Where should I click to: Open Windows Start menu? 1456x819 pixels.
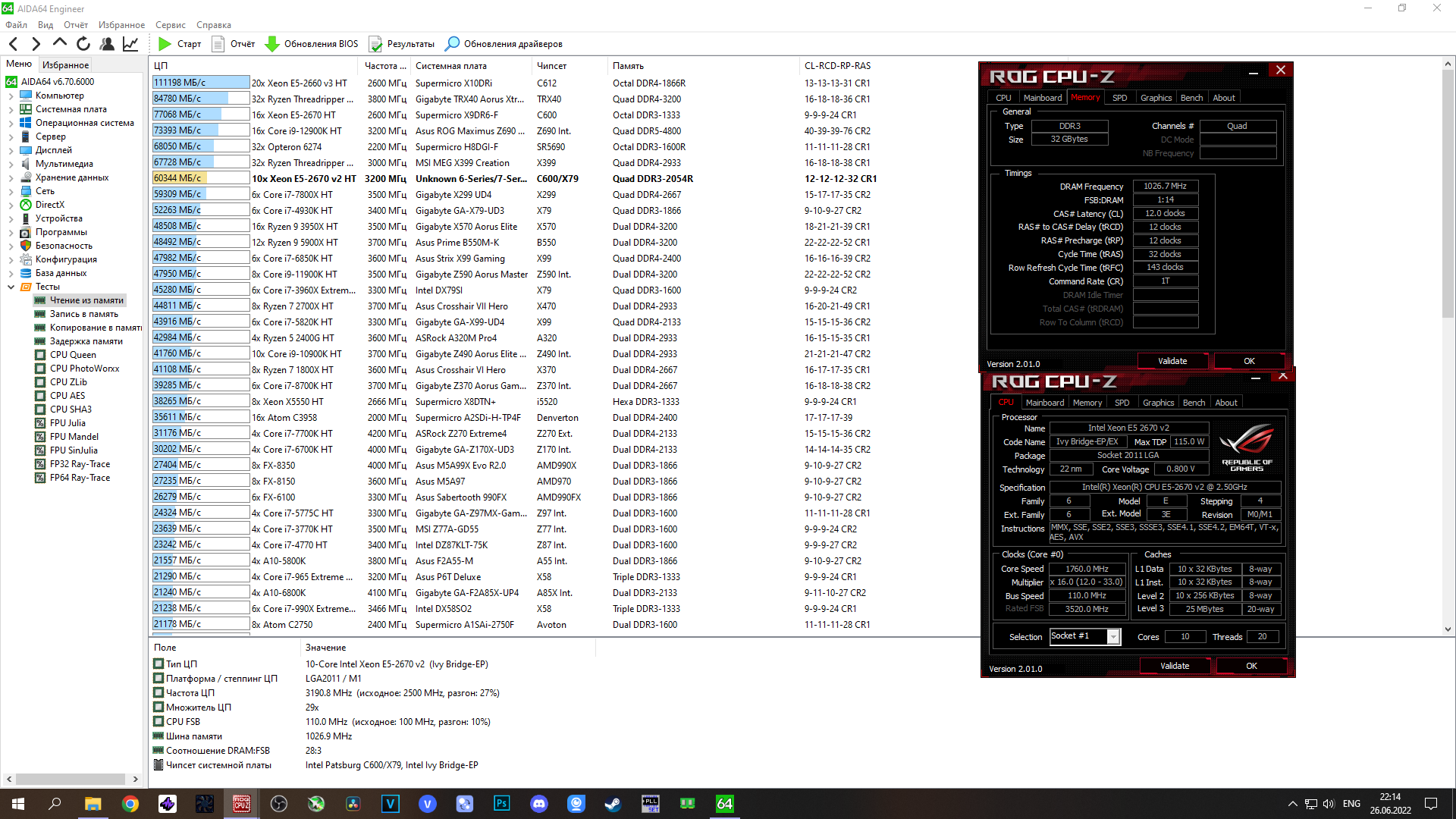[x=18, y=804]
